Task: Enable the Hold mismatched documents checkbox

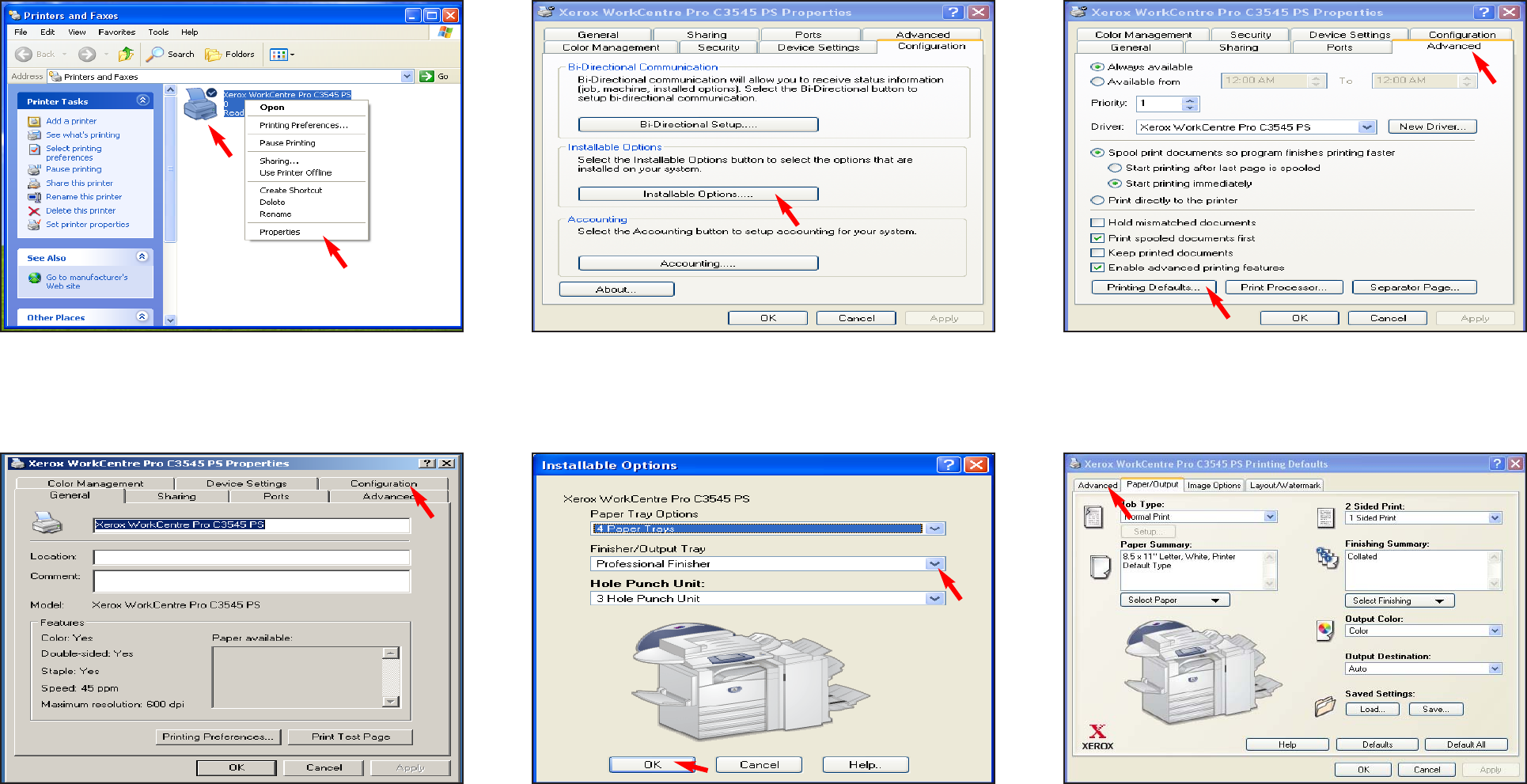Action: [1097, 223]
